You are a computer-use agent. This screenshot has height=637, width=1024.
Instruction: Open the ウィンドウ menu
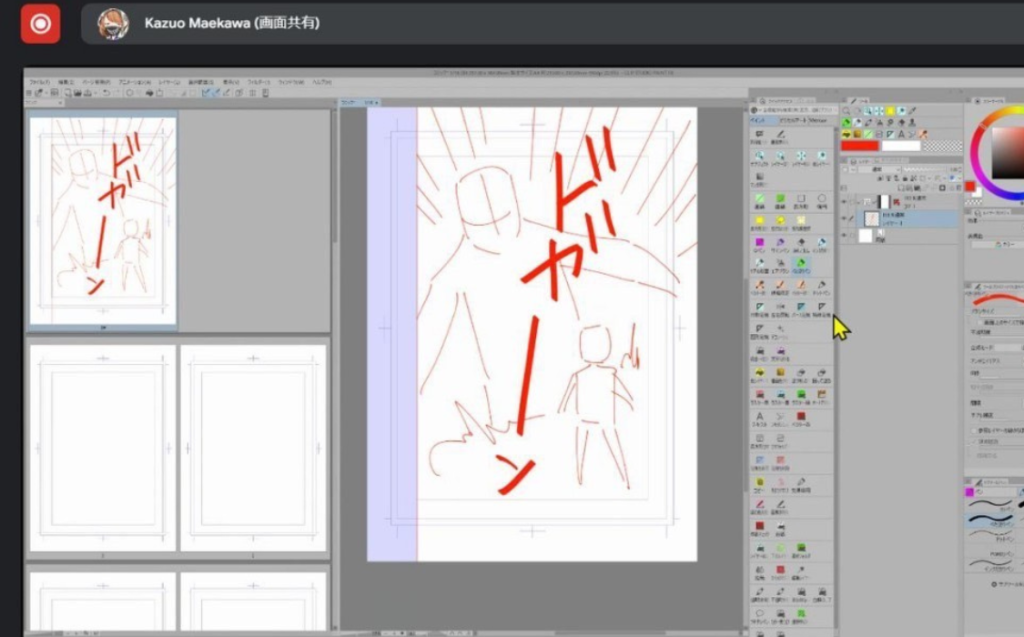pos(291,82)
